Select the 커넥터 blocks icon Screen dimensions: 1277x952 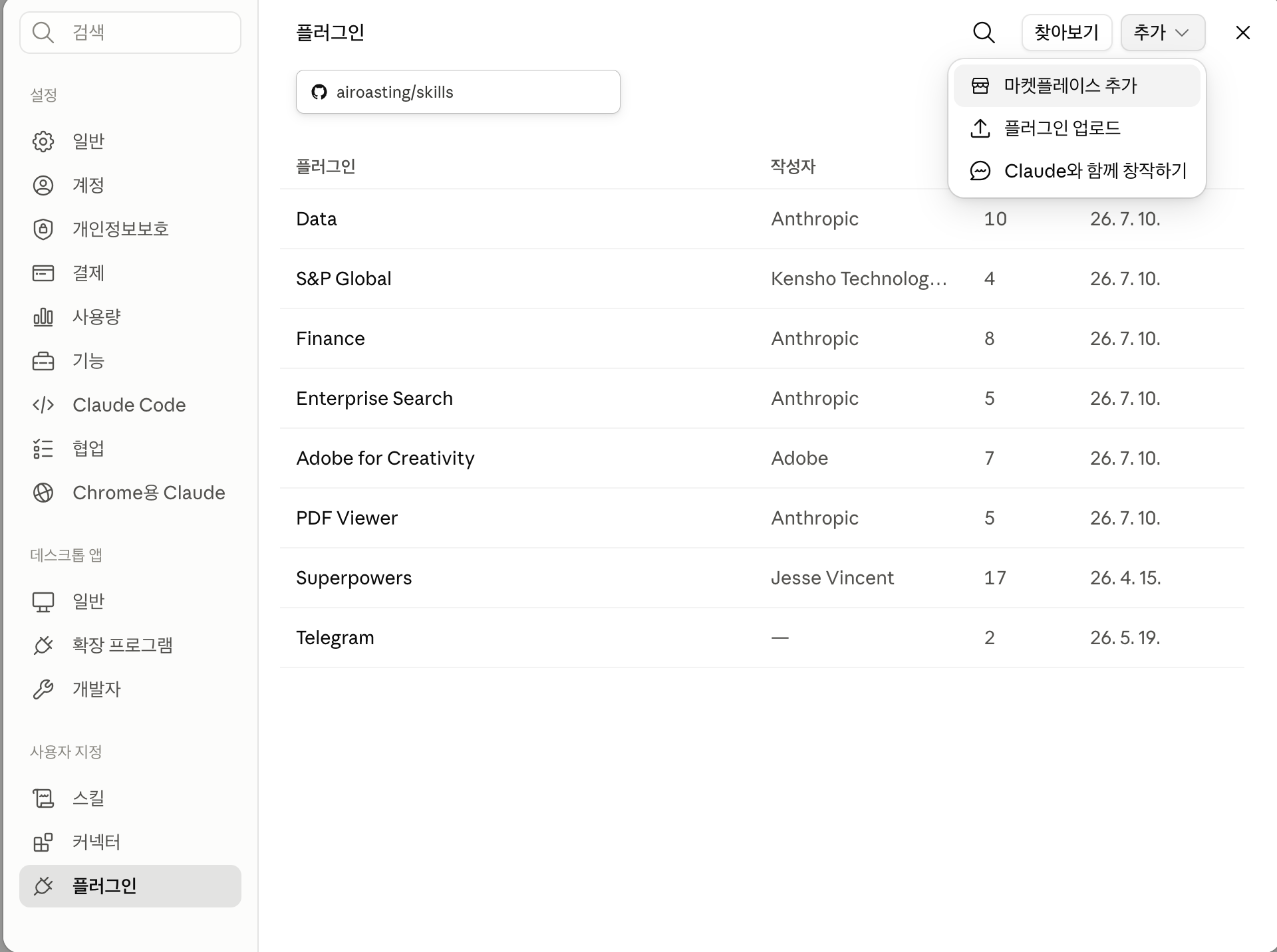point(43,842)
